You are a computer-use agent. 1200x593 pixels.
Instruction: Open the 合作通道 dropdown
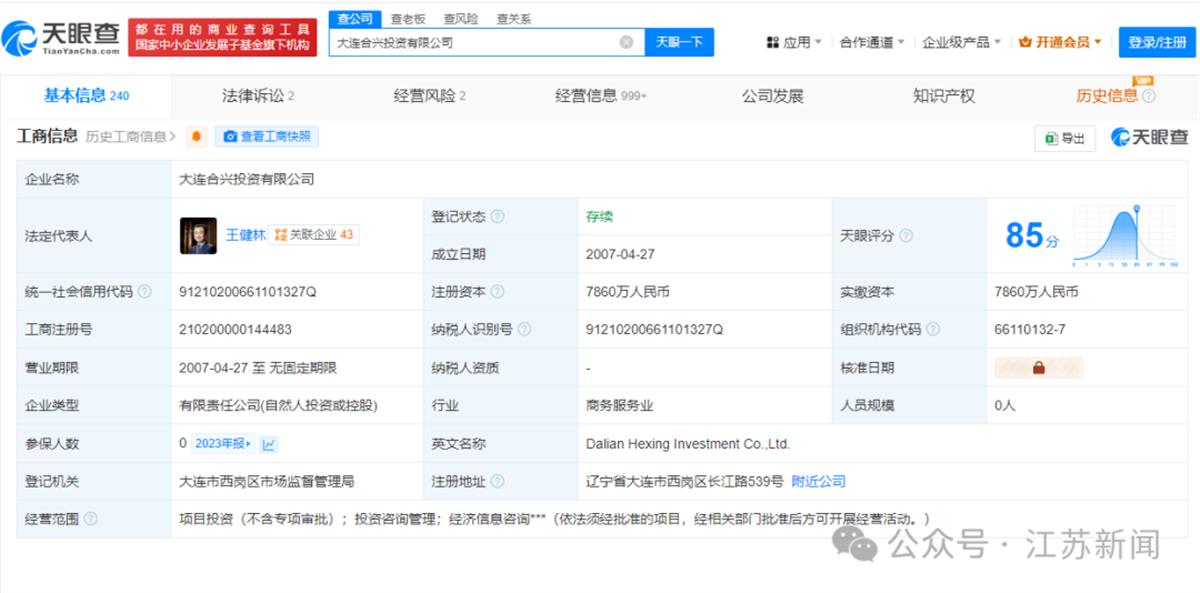(866, 42)
